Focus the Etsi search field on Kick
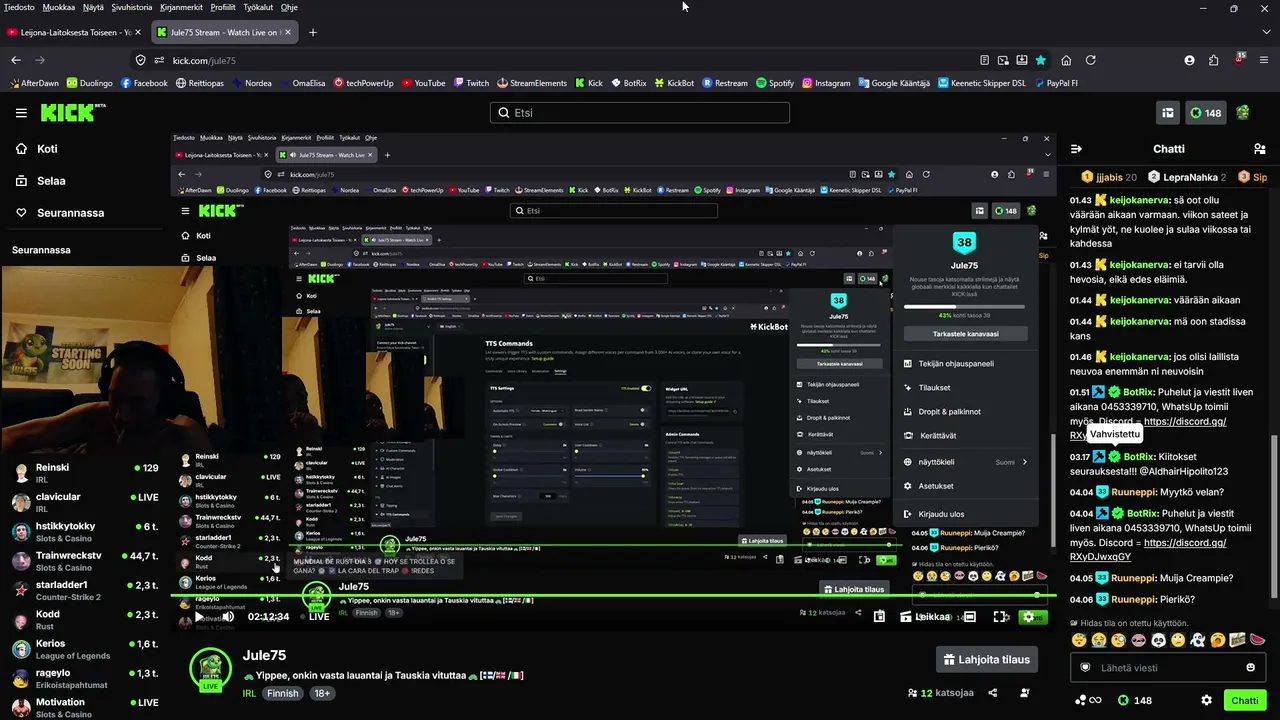The width and height of the screenshot is (1280, 720). click(640, 113)
